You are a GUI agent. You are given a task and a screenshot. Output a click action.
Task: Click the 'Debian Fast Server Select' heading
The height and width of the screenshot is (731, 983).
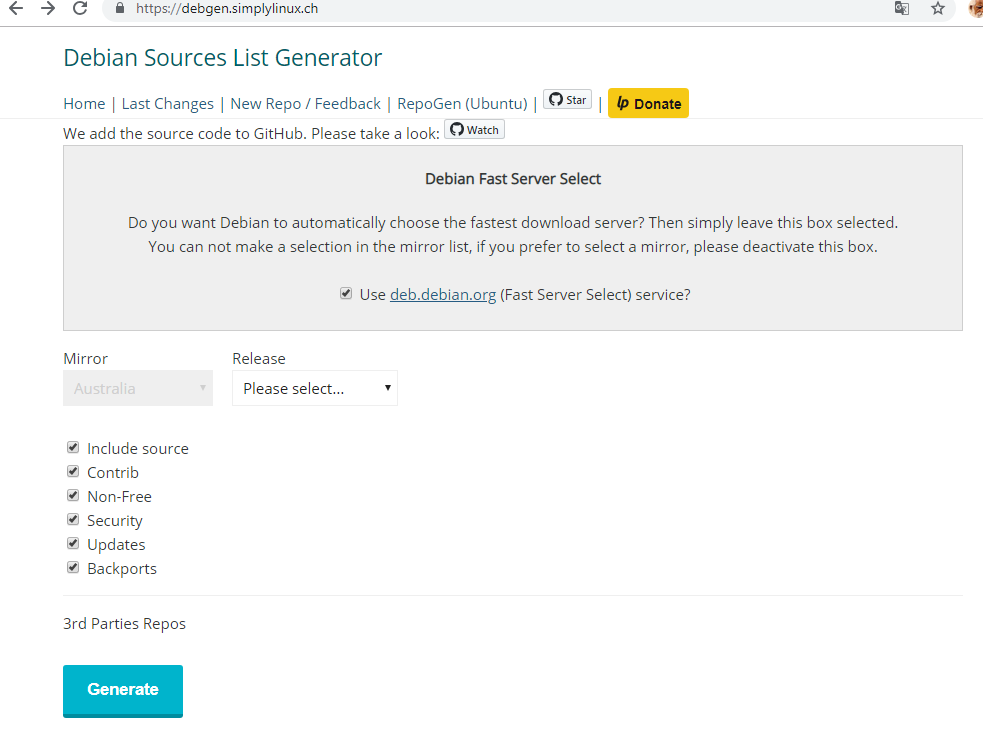tap(513, 179)
